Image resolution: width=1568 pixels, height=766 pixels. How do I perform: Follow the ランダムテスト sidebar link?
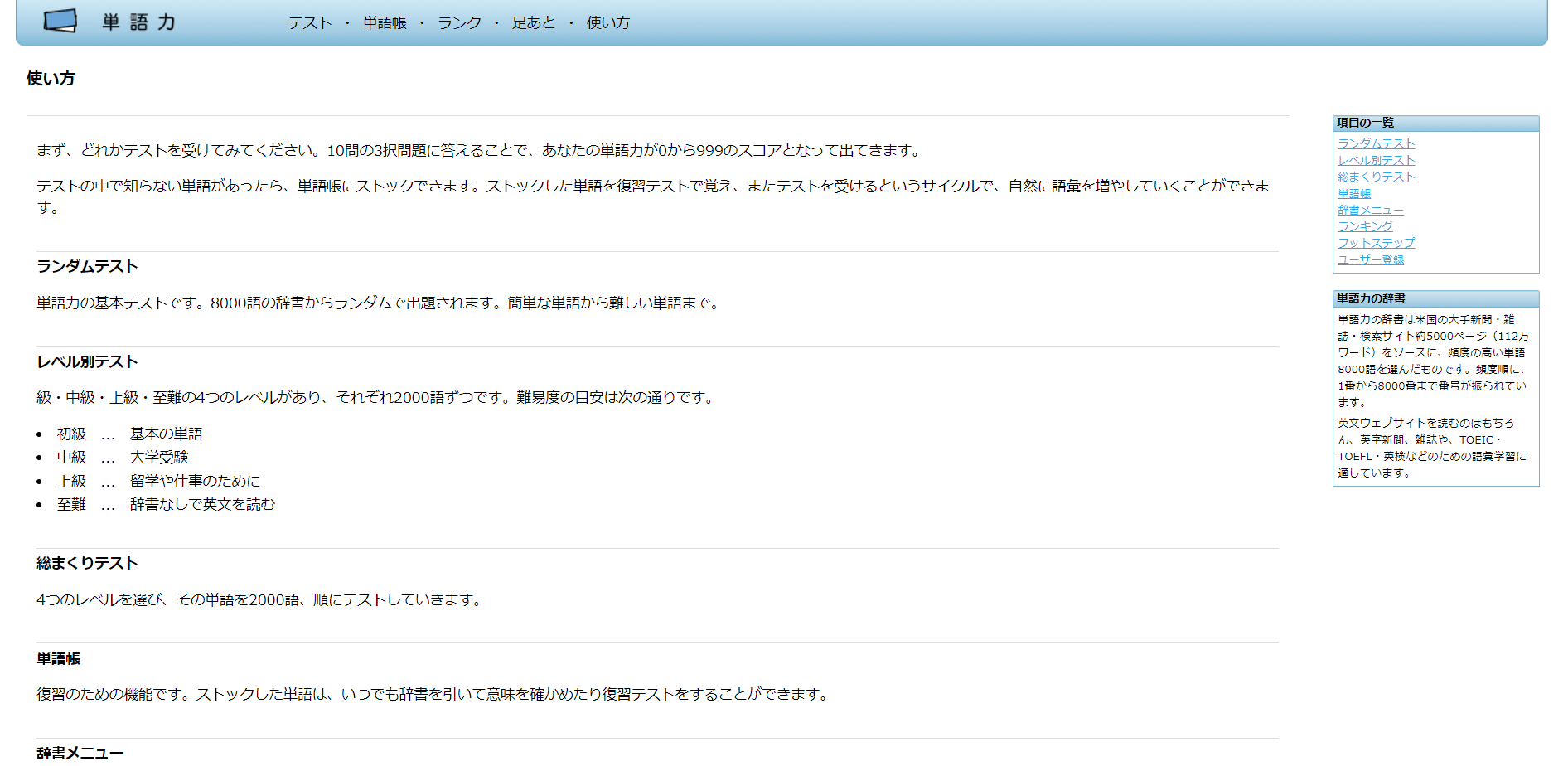point(1376,143)
